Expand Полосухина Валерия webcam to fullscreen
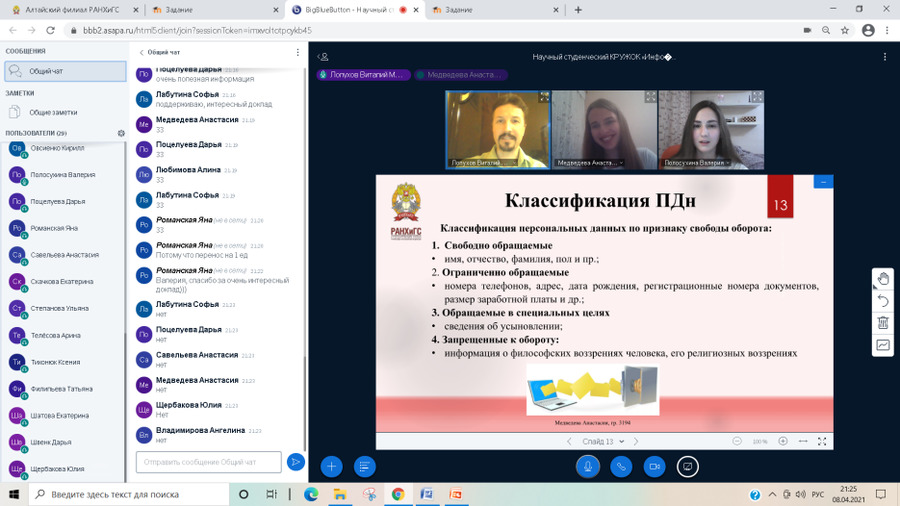 pyautogui.click(x=757, y=97)
